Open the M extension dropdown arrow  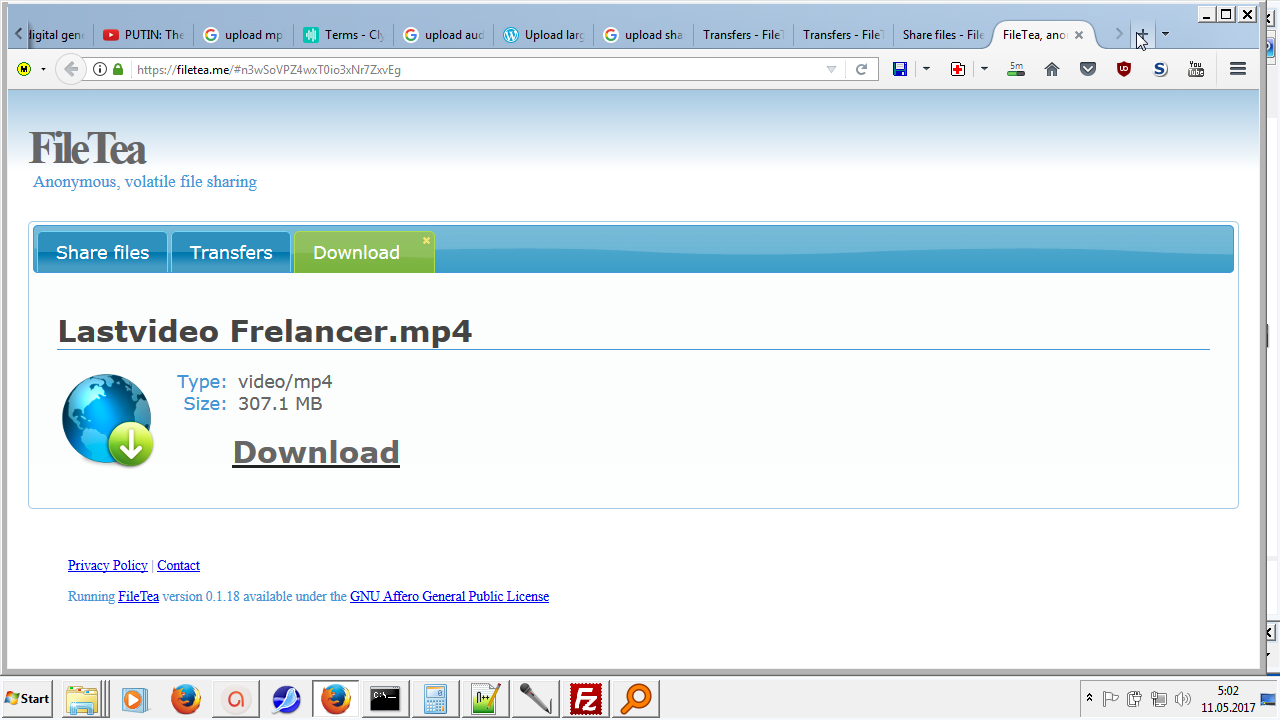(x=43, y=69)
